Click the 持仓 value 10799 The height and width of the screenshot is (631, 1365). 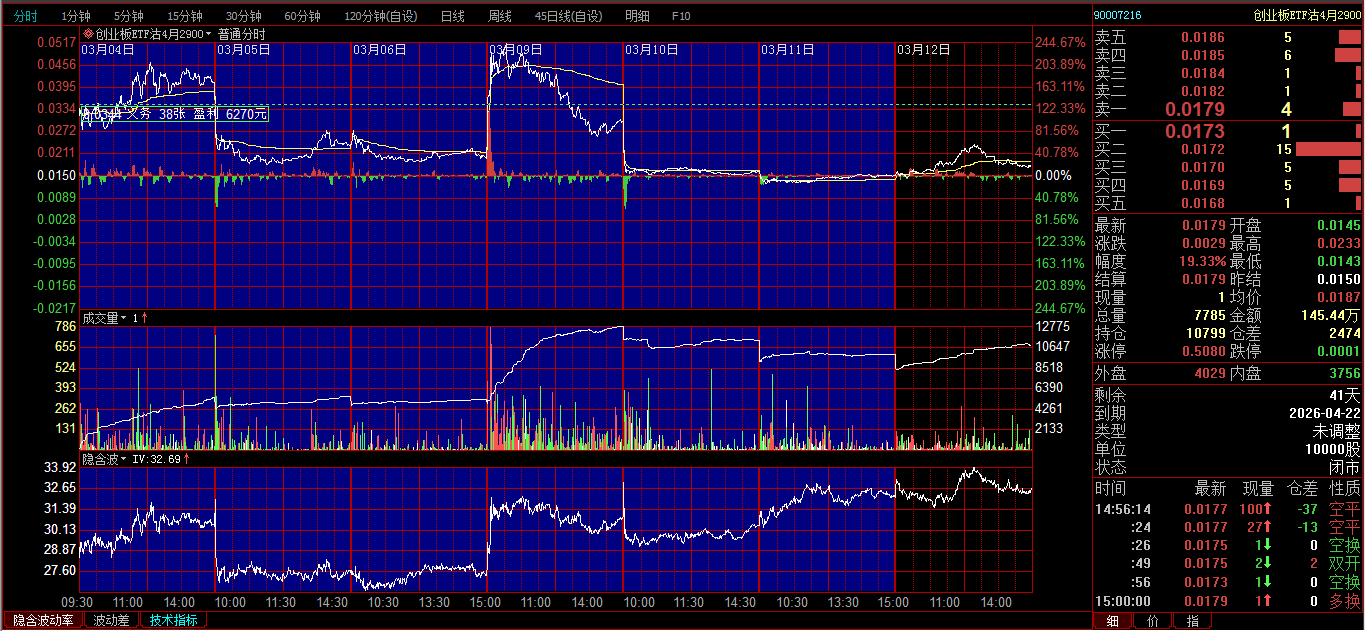(x=1205, y=333)
